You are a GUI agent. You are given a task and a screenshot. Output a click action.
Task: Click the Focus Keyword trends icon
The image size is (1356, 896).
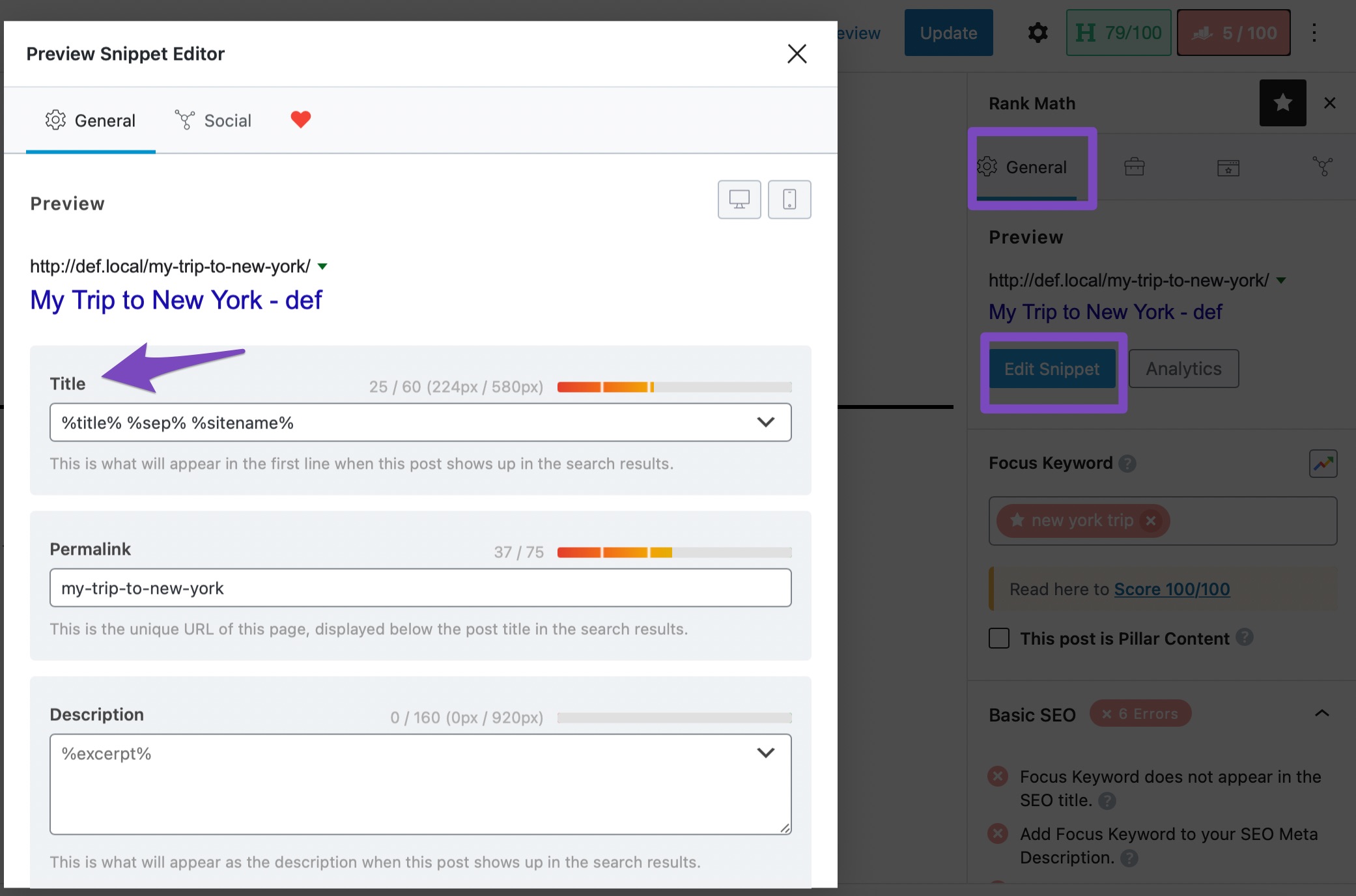click(x=1323, y=464)
